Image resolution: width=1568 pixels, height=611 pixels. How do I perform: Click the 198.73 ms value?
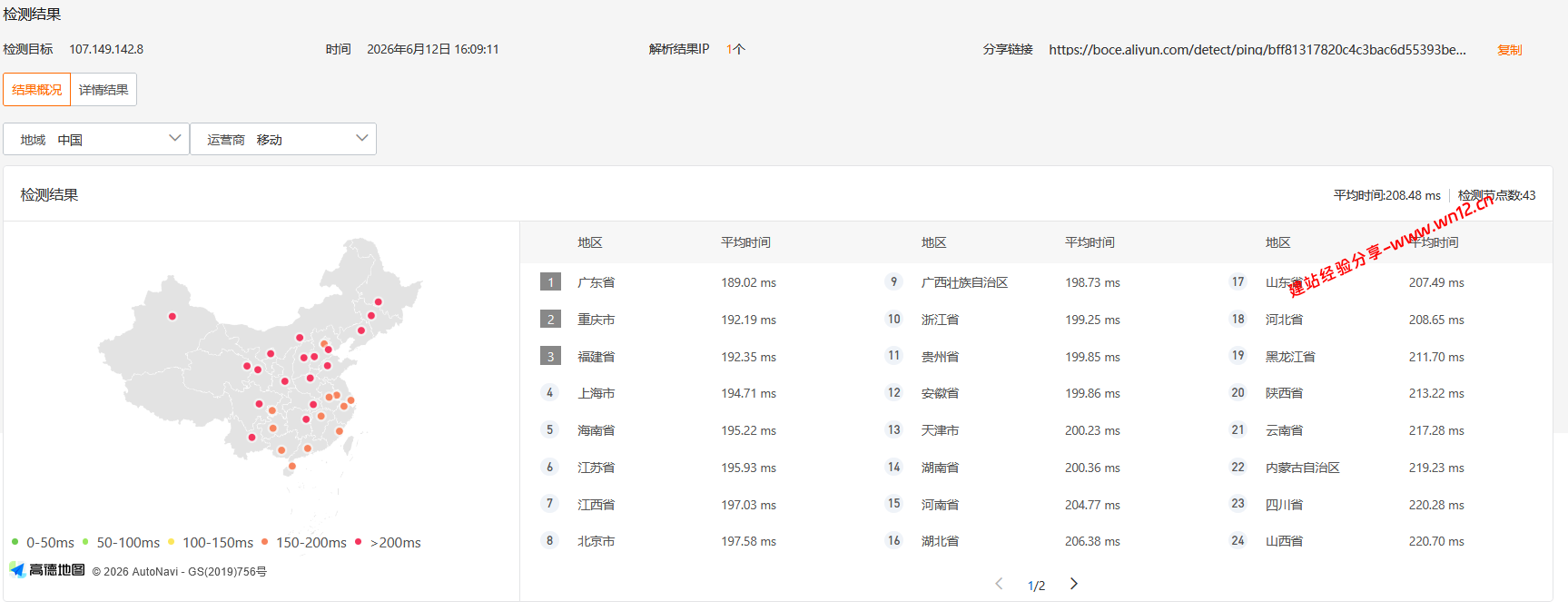coord(1092,282)
